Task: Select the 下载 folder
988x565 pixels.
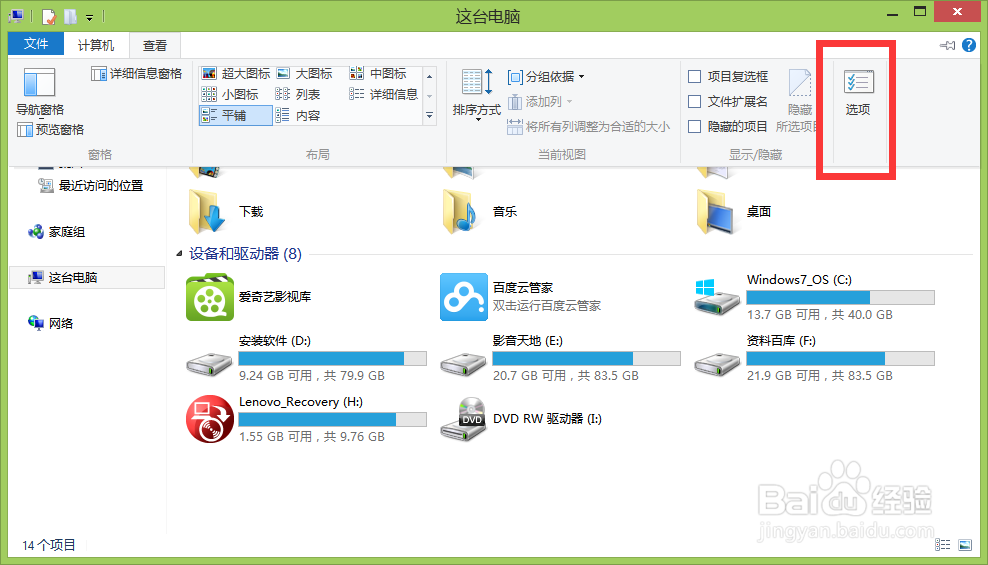Action: (226, 212)
